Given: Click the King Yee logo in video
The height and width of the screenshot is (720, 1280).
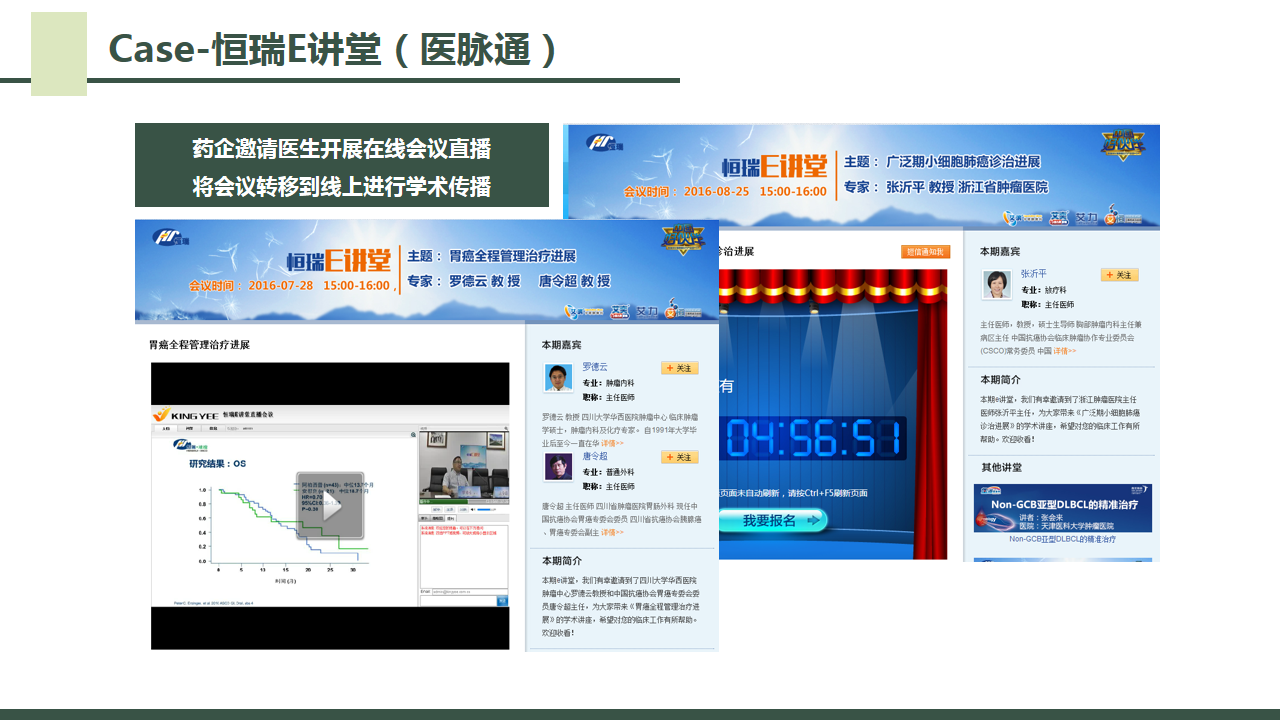Looking at the screenshot, I should (x=185, y=414).
